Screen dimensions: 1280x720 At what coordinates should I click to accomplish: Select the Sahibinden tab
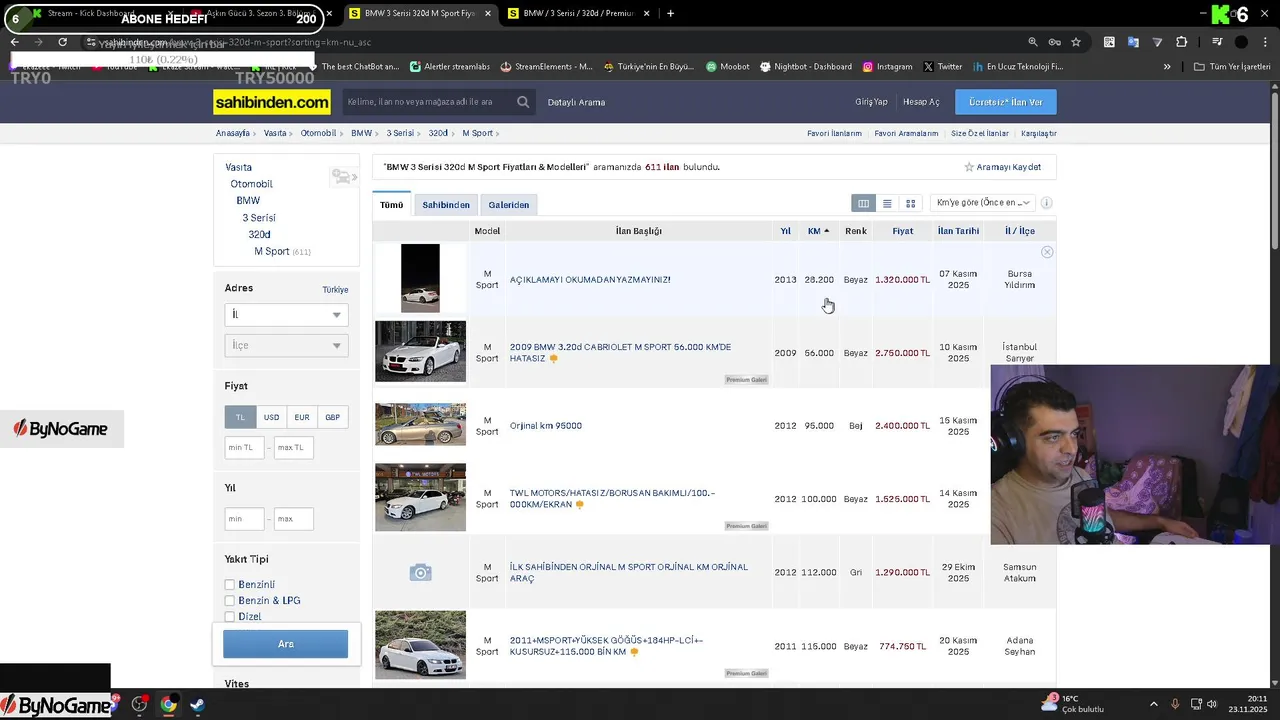[446, 205]
